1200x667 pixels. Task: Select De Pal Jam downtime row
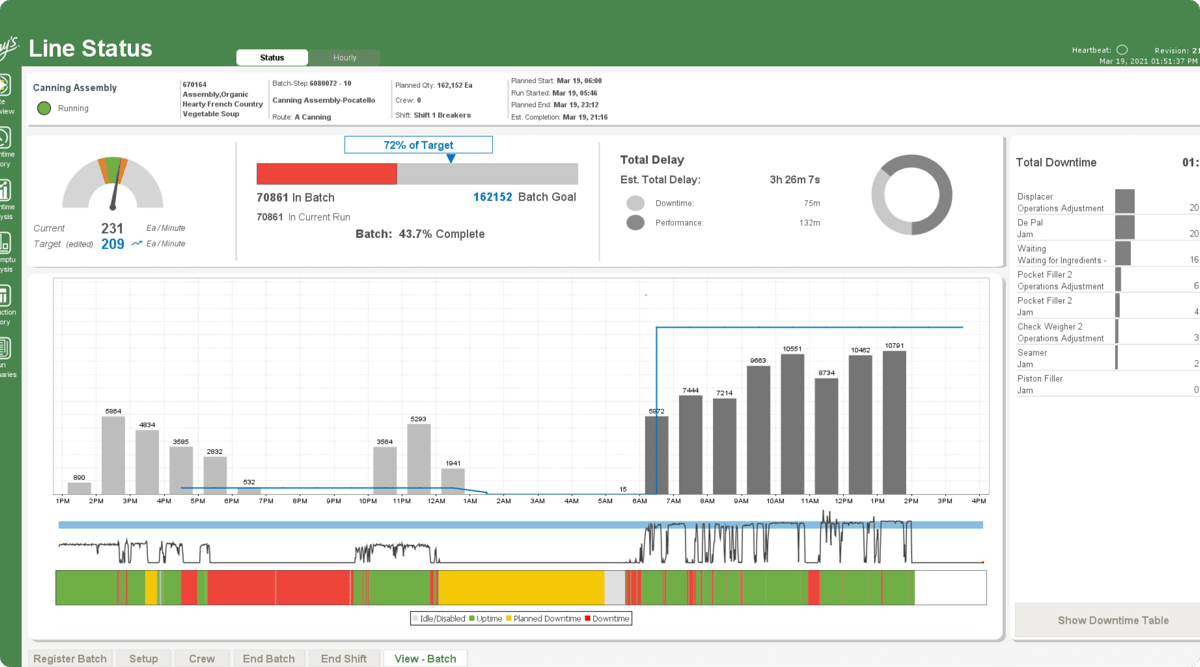(x=1108, y=228)
